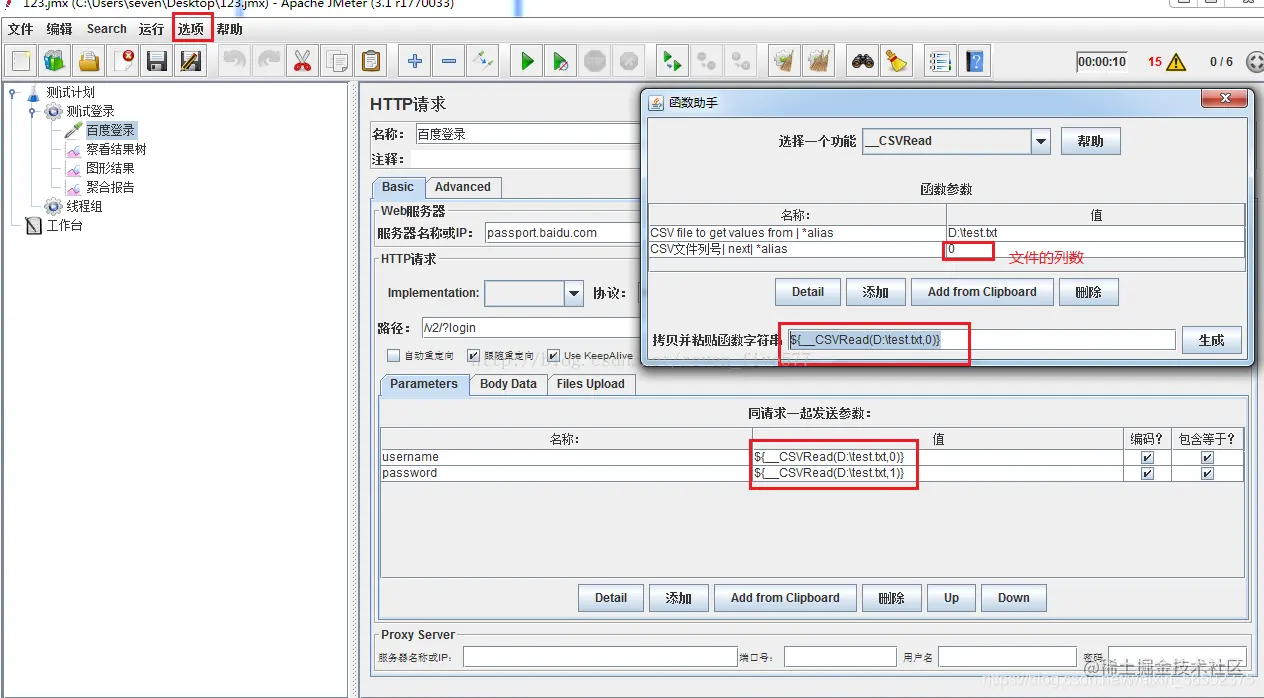Click the Toggle enable/disable toolbar icon
Image resolution: width=1264 pixels, height=698 pixels.
pyautogui.click(x=483, y=61)
